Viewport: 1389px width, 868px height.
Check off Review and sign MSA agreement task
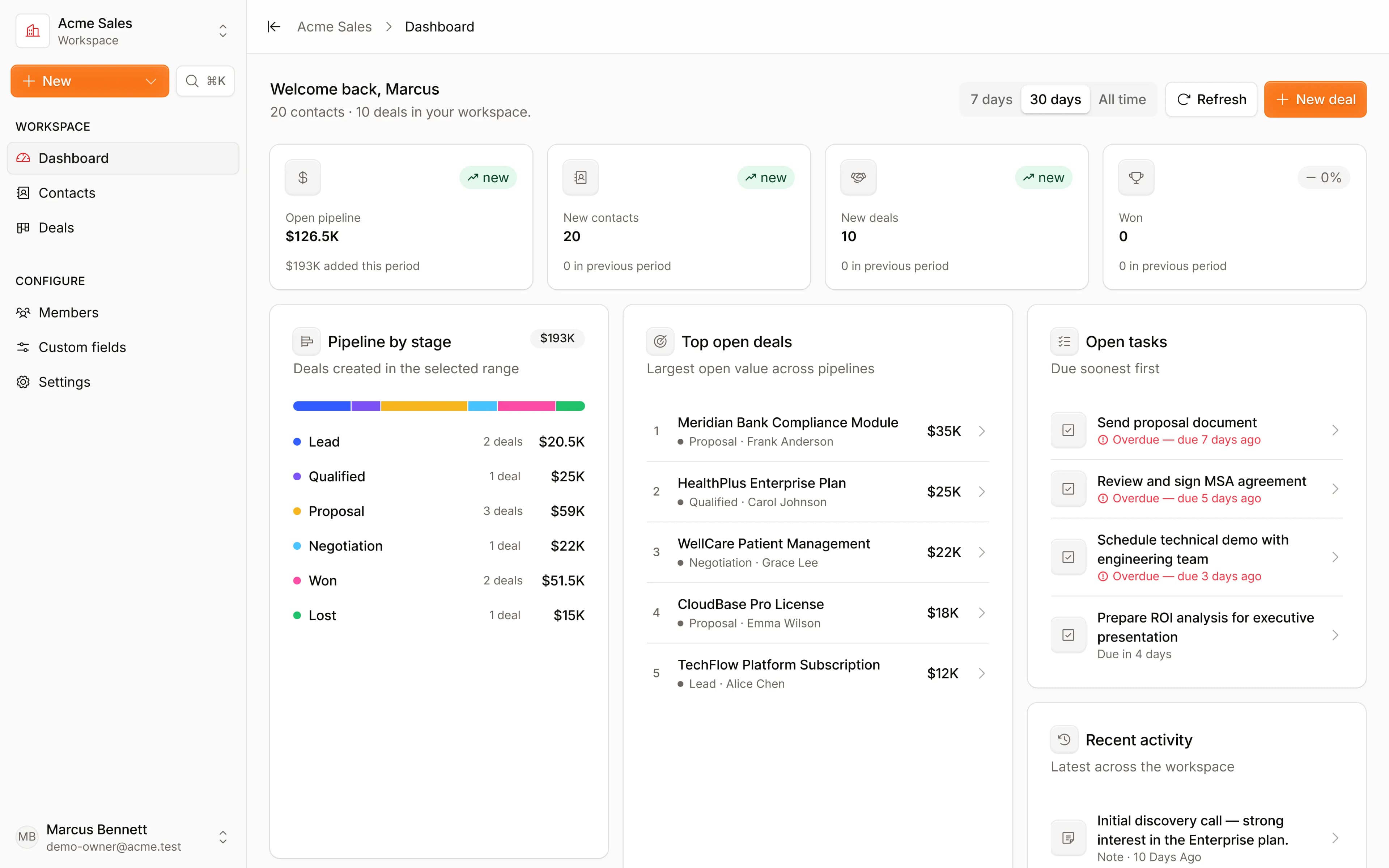pos(1068,489)
